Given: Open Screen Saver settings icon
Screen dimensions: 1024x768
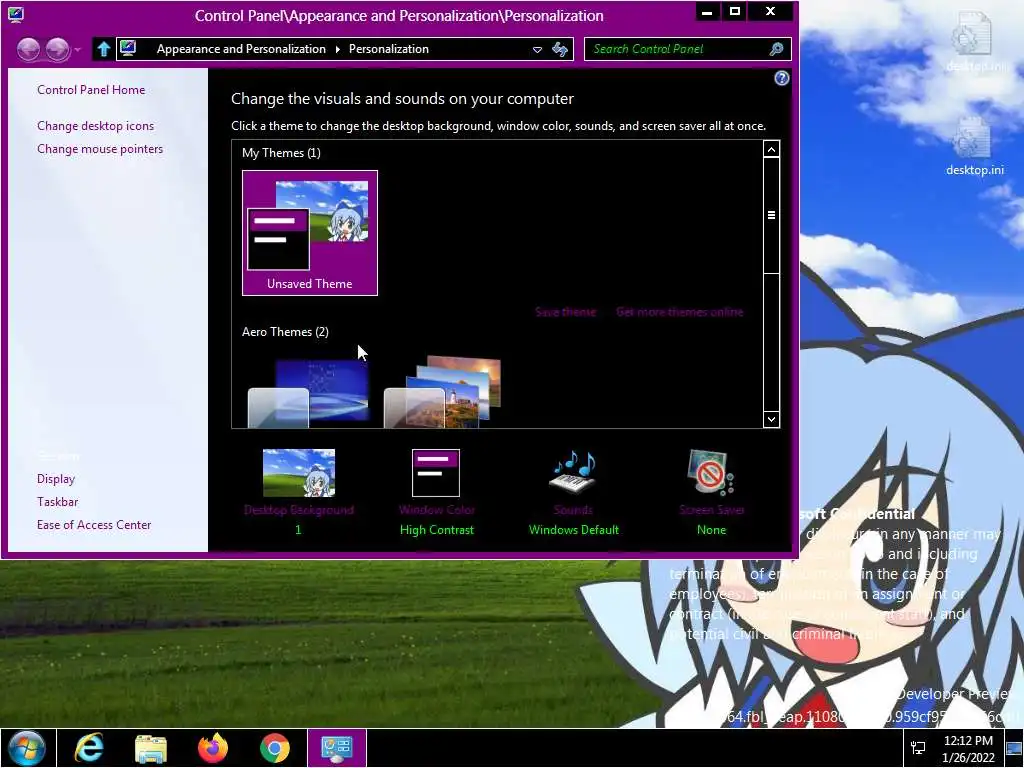Looking at the screenshot, I should pos(711,473).
